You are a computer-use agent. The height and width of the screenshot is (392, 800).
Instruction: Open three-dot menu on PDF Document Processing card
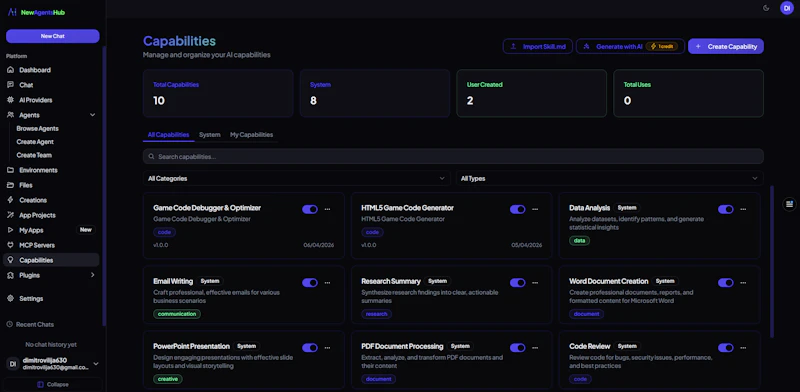click(x=535, y=348)
